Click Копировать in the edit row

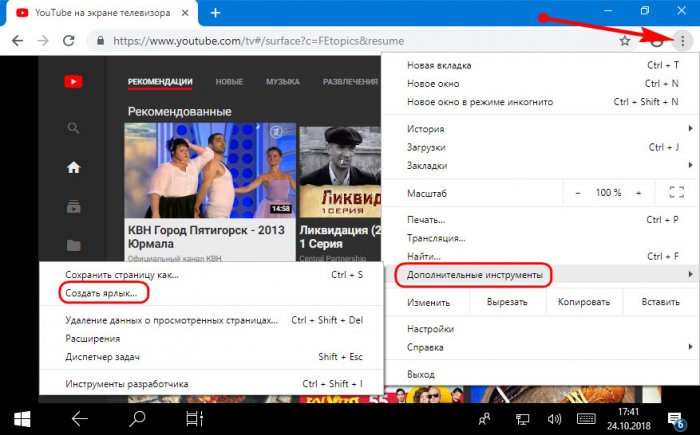click(584, 302)
